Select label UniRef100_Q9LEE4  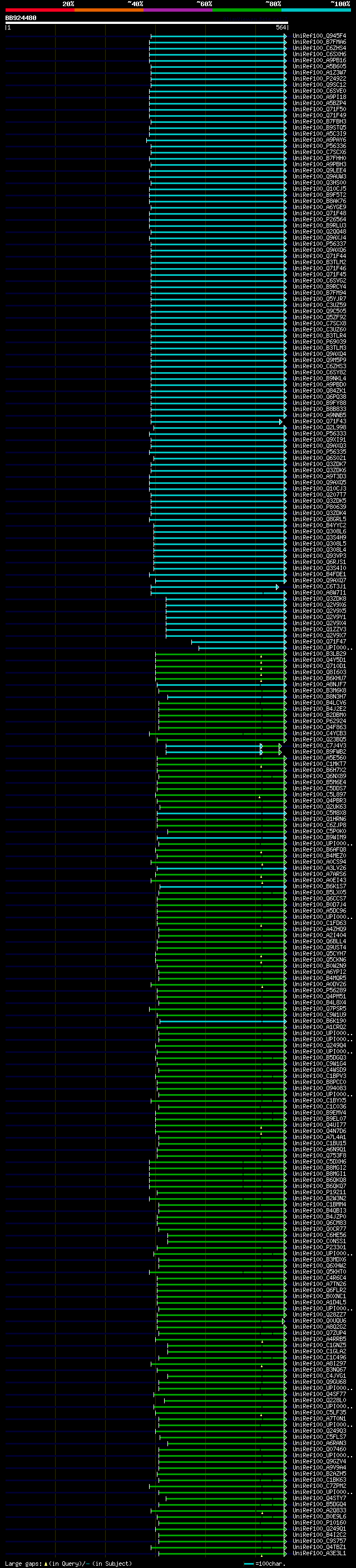319,170
